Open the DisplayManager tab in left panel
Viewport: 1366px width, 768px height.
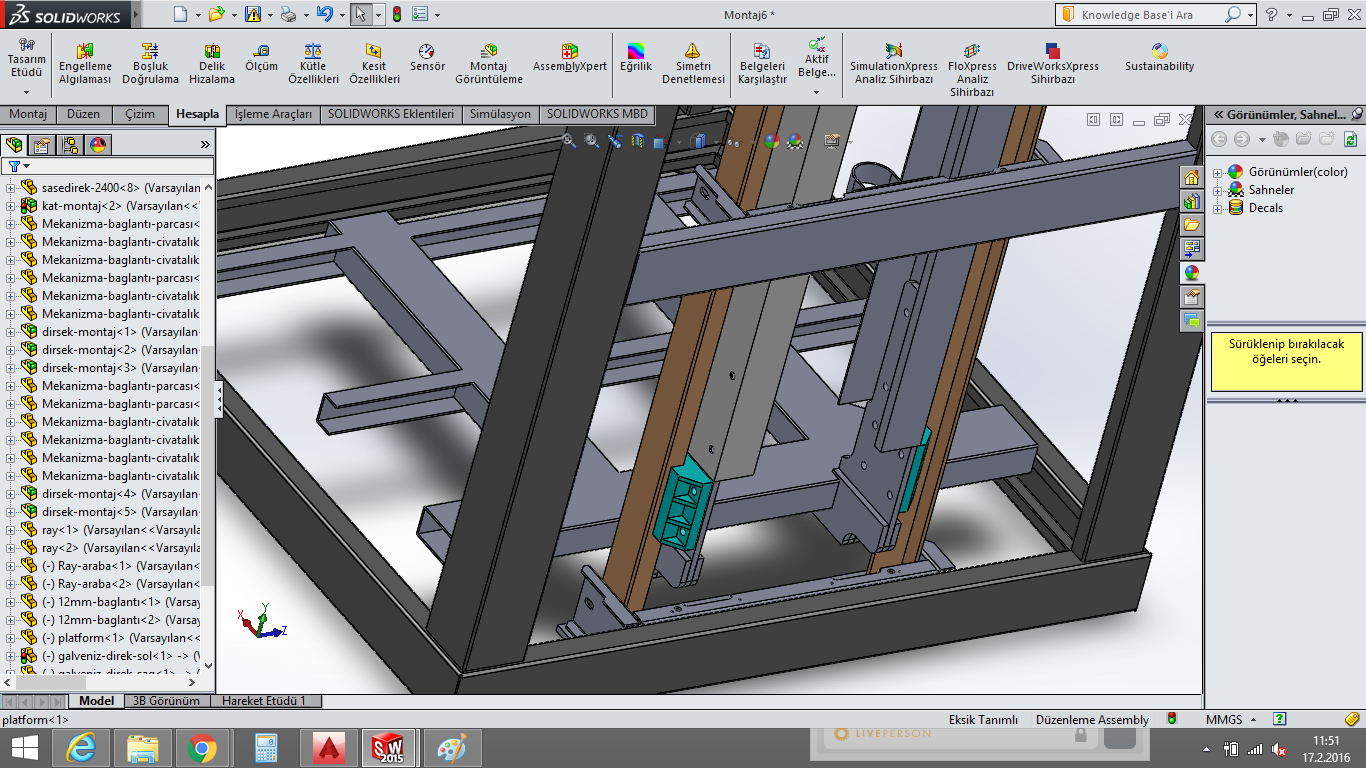pyautogui.click(x=98, y=145)
